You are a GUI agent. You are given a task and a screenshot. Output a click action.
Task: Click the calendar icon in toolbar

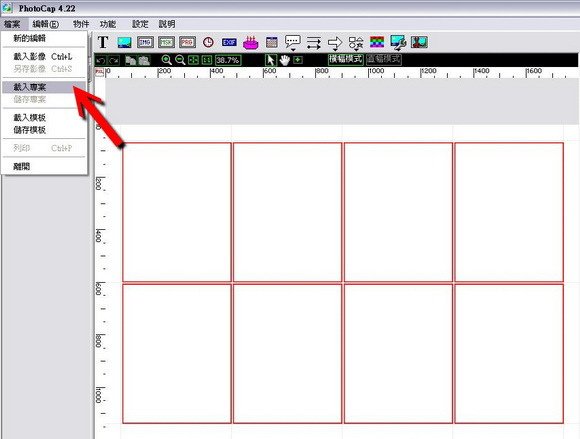click(272, 42)
